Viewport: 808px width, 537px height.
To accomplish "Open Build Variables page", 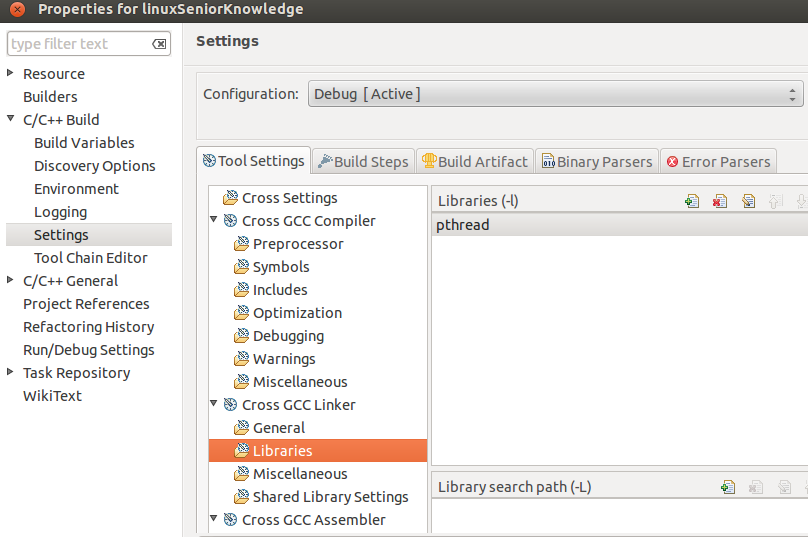I will [84, 143].
